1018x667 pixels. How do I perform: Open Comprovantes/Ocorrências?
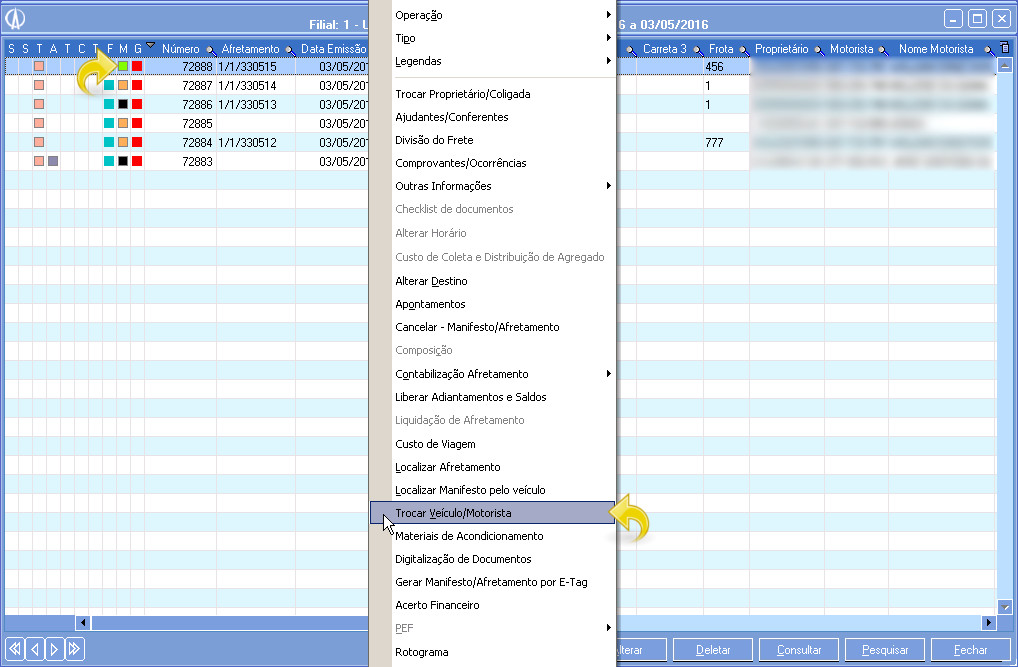tap(460, 163)
